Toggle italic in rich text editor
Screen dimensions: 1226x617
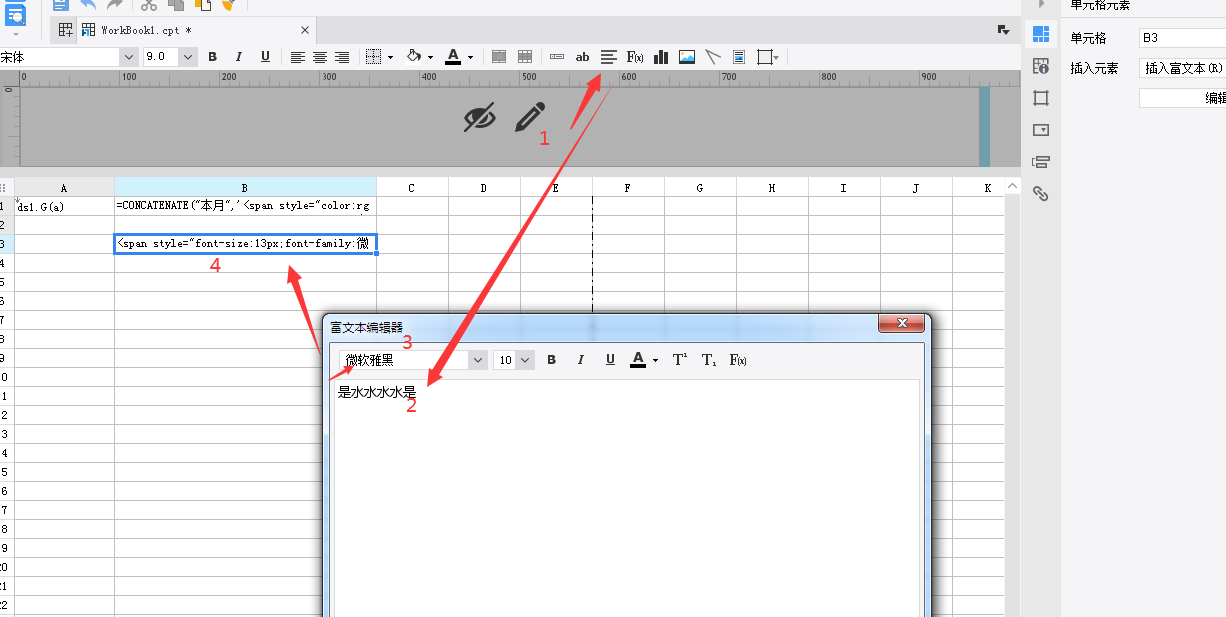(581, 360)
